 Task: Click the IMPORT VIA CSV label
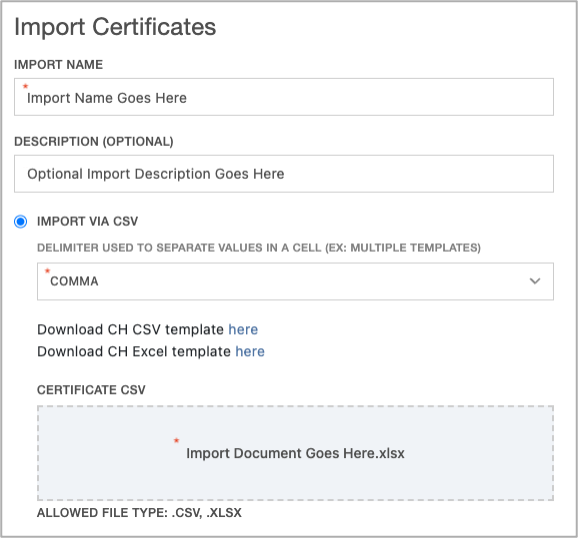pos(87,221)
